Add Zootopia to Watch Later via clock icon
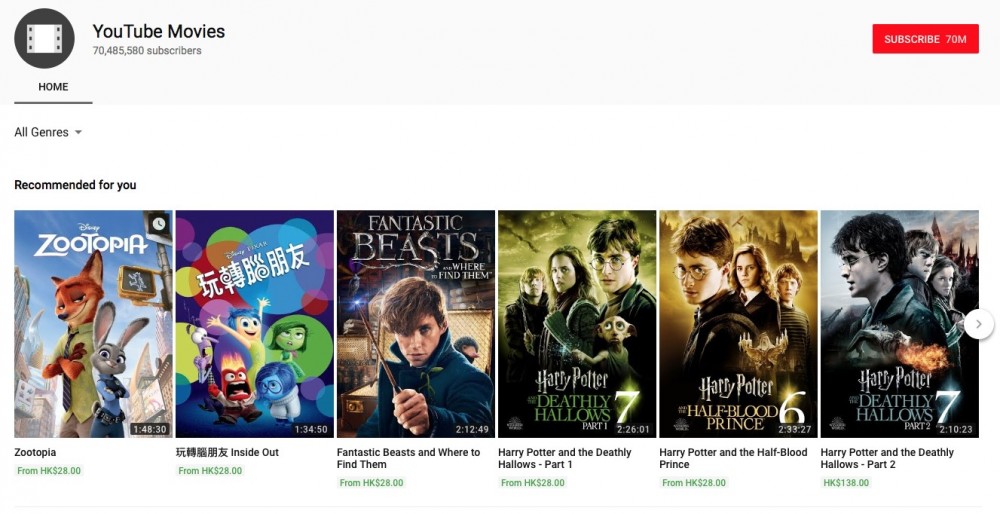Viewport: 1000px width, 514px height. pyautogui.click(x=159, y=224)
